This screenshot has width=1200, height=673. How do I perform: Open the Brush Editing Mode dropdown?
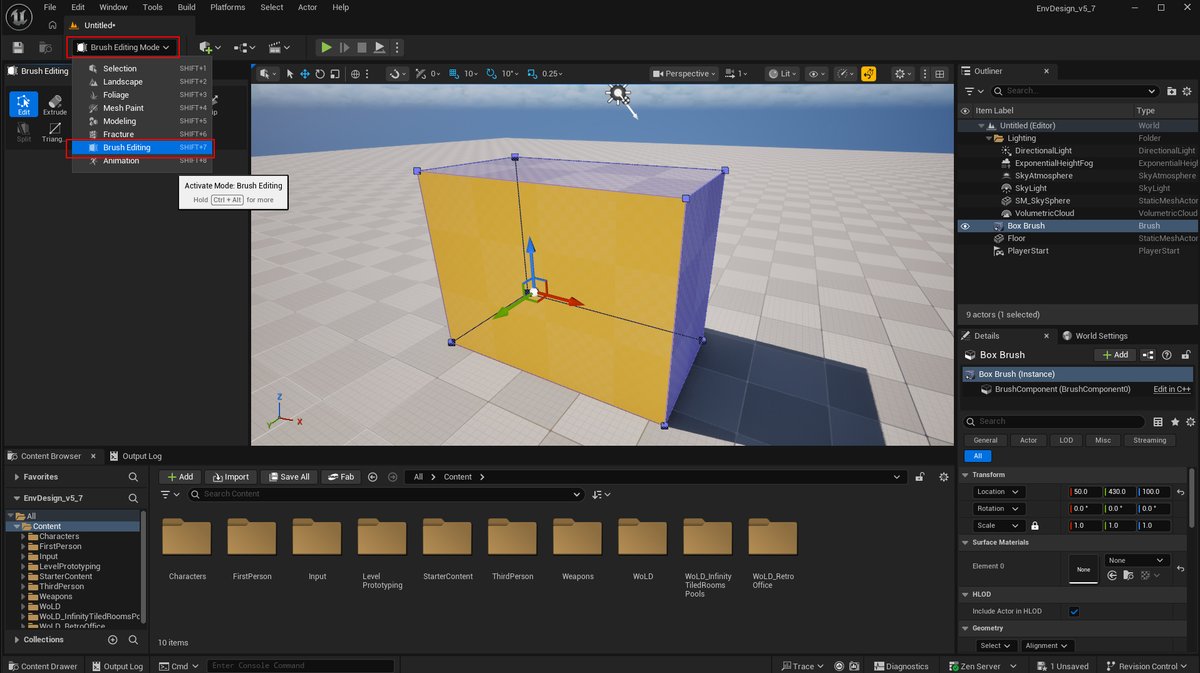pyautogui.click(x=123, y=47)
